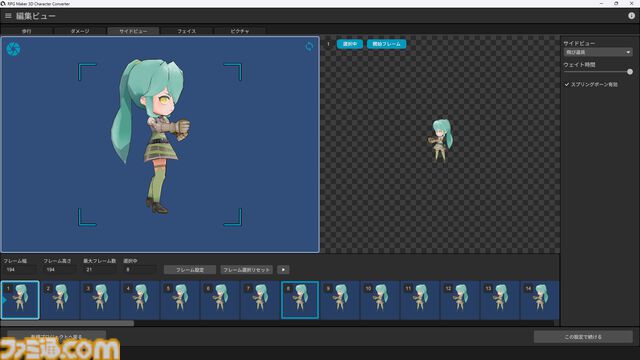Select frame thumbnail 1
The image size is (640, 360).
point(20,300)
